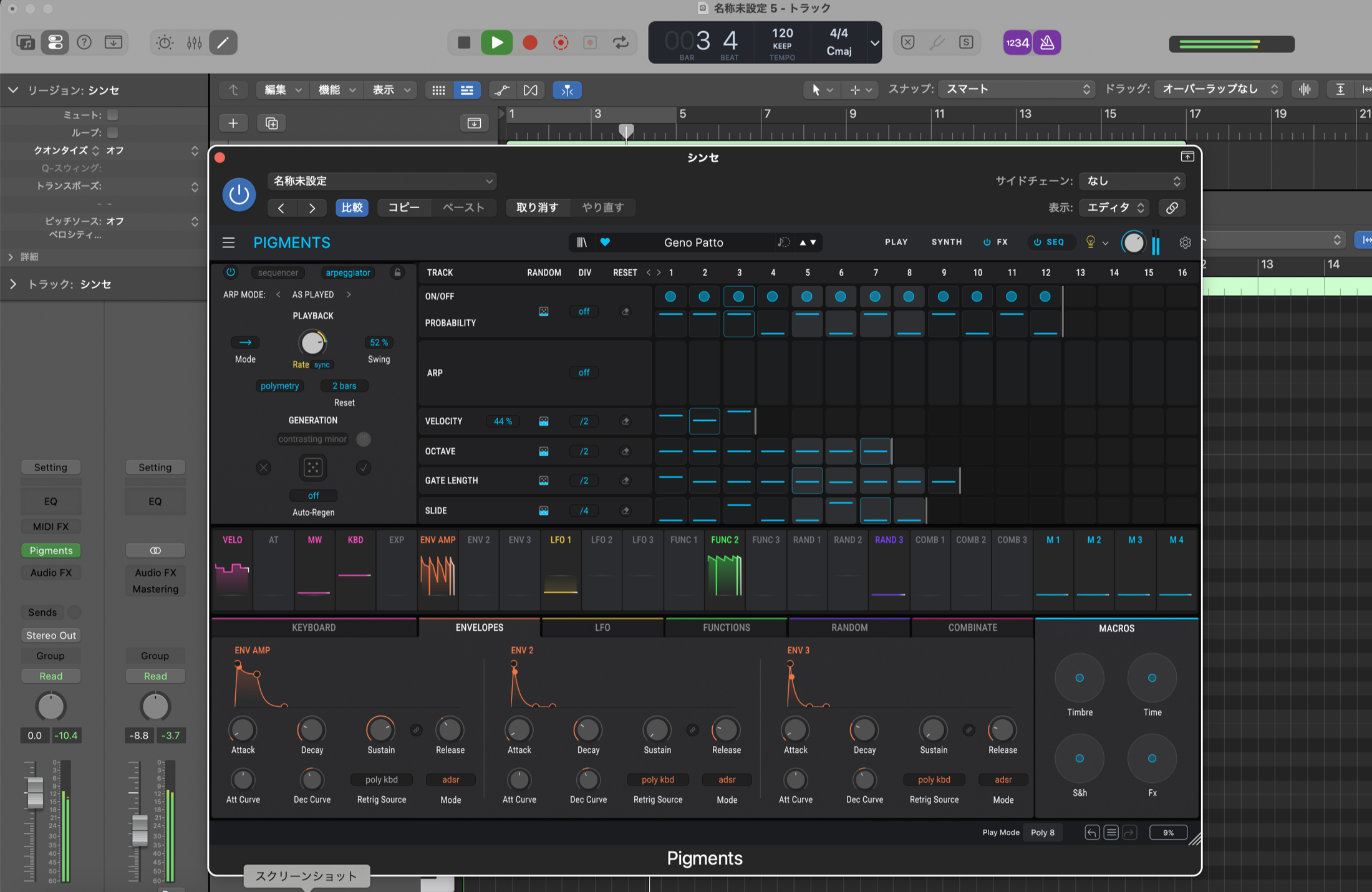Viewport: 1372px width, 892px height.
Task: Toggle the metronome icon
Action: (1047, 42)
